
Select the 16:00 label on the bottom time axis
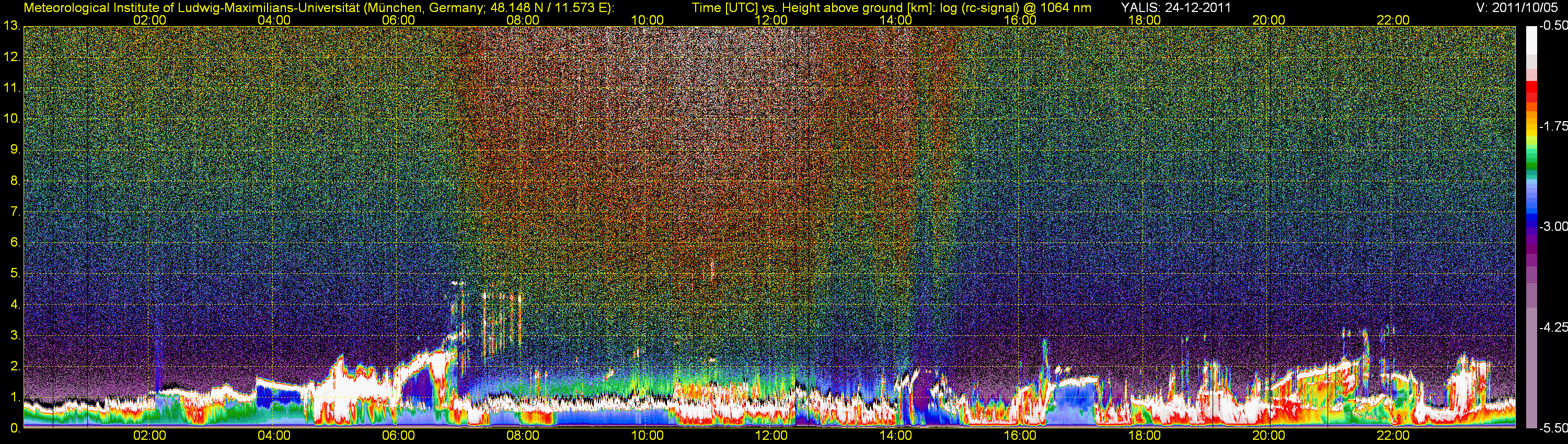1020,436
